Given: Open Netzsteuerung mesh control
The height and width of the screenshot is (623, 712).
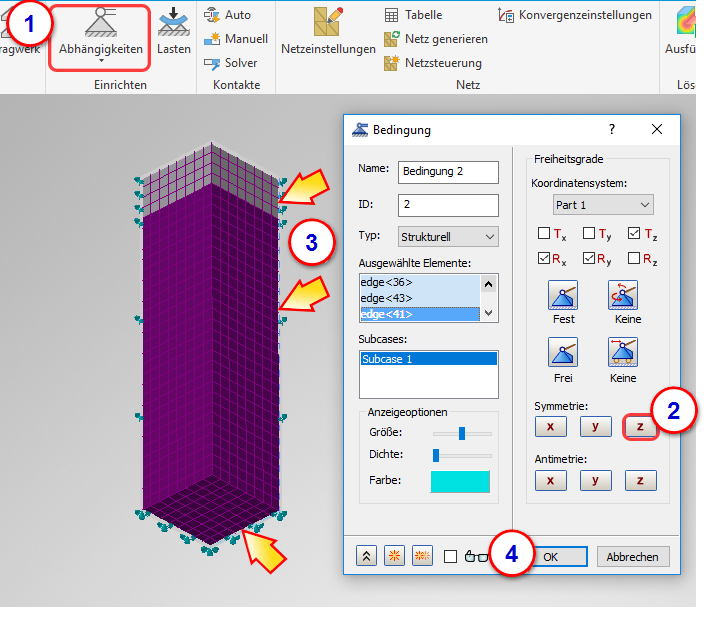Looking at the screenshot, I should (x=433, y=63).
